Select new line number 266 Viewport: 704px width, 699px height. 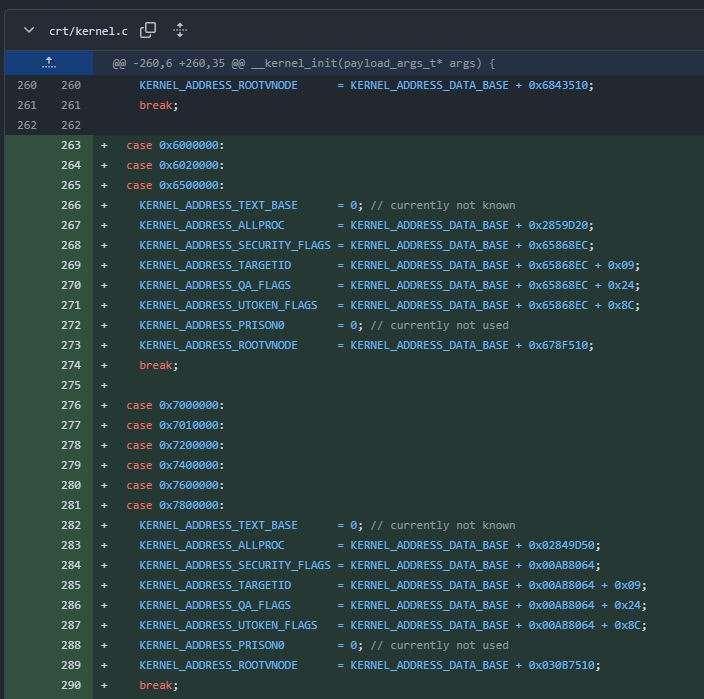pos(71,205)
